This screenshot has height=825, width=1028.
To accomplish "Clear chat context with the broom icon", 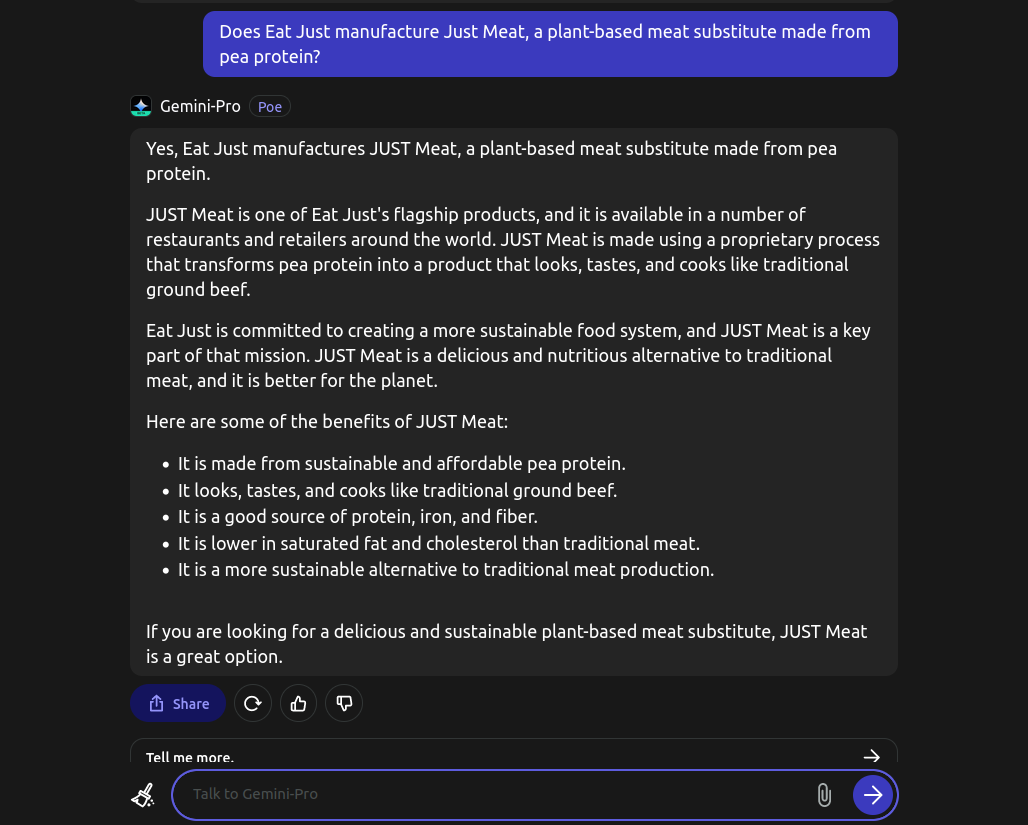I will coord(143,795).
